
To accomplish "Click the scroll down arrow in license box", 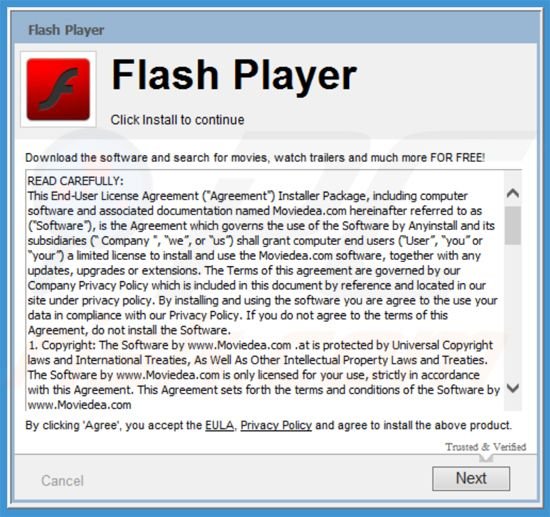I will pyautogui.click(x=513, y=388).
